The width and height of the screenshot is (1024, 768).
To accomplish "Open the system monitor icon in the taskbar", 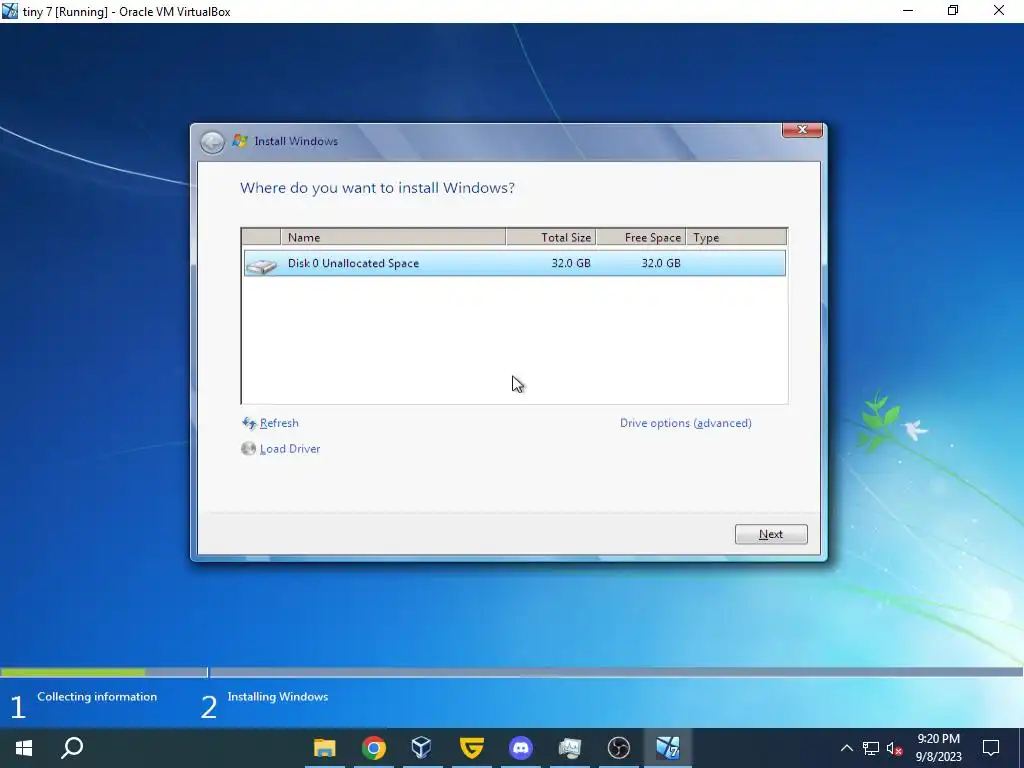I will click(x=569, y=748).
